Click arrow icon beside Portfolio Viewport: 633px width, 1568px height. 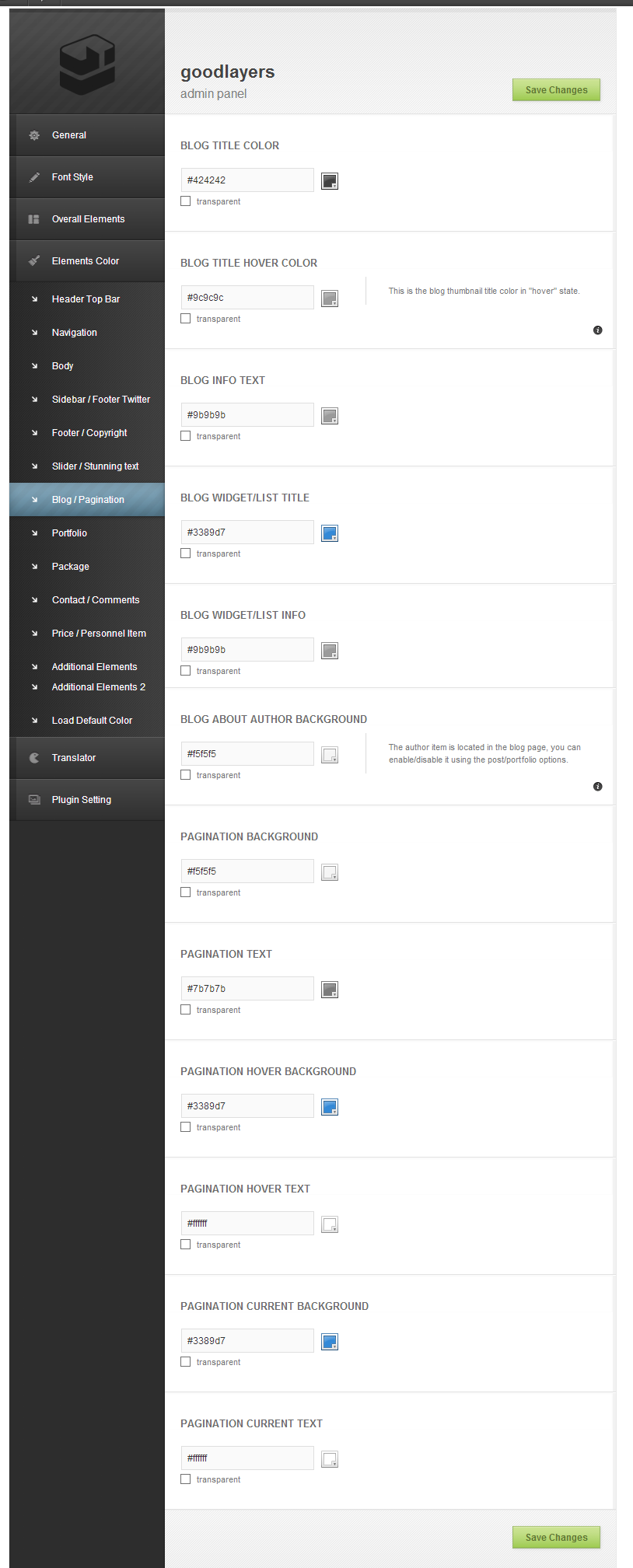34,533
